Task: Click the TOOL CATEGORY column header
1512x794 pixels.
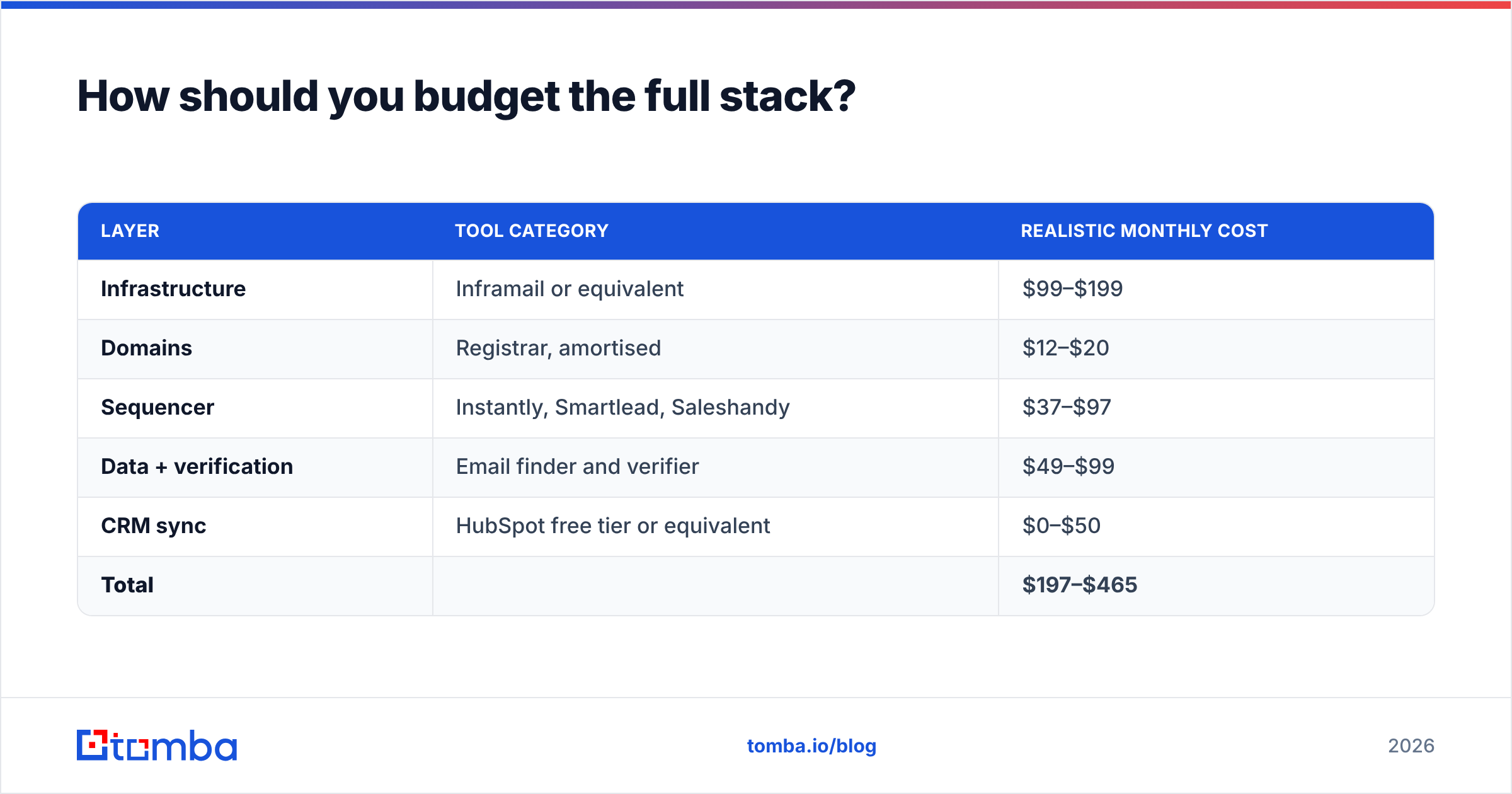Action: click(532, 231)
